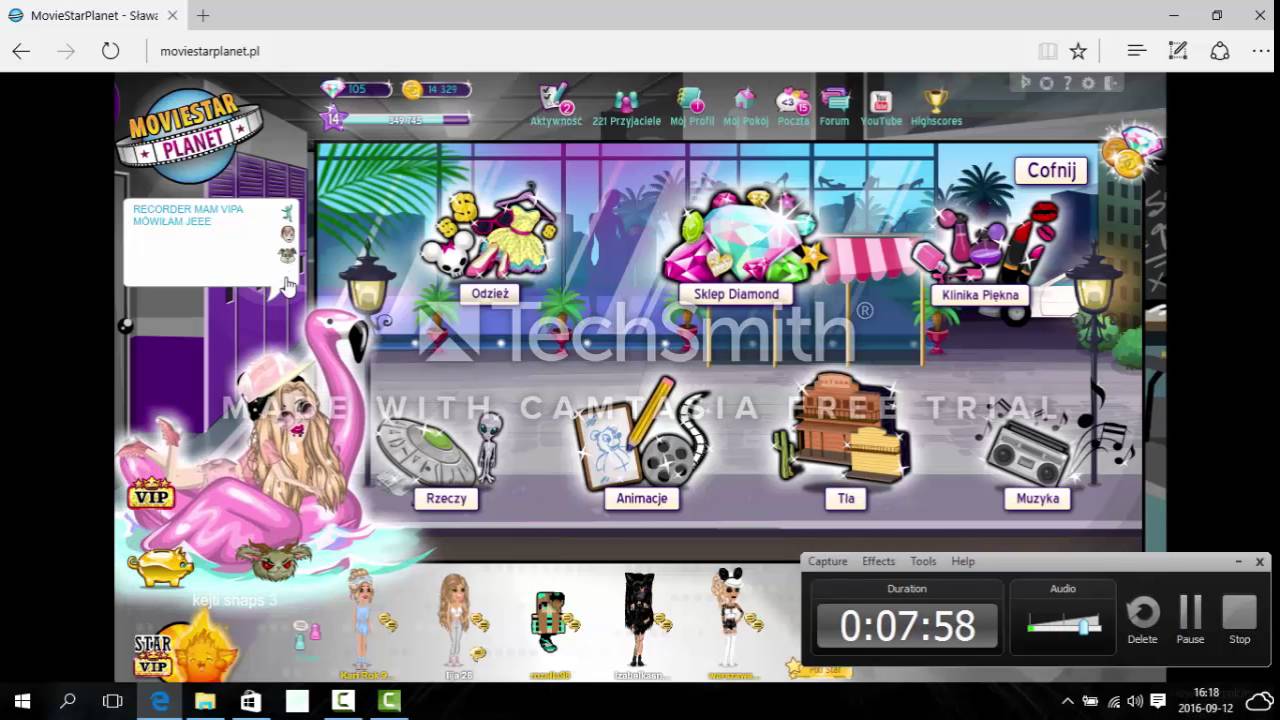Open the Highscores trophy icon
This screenshot has height=720, width=1280.
936,107
